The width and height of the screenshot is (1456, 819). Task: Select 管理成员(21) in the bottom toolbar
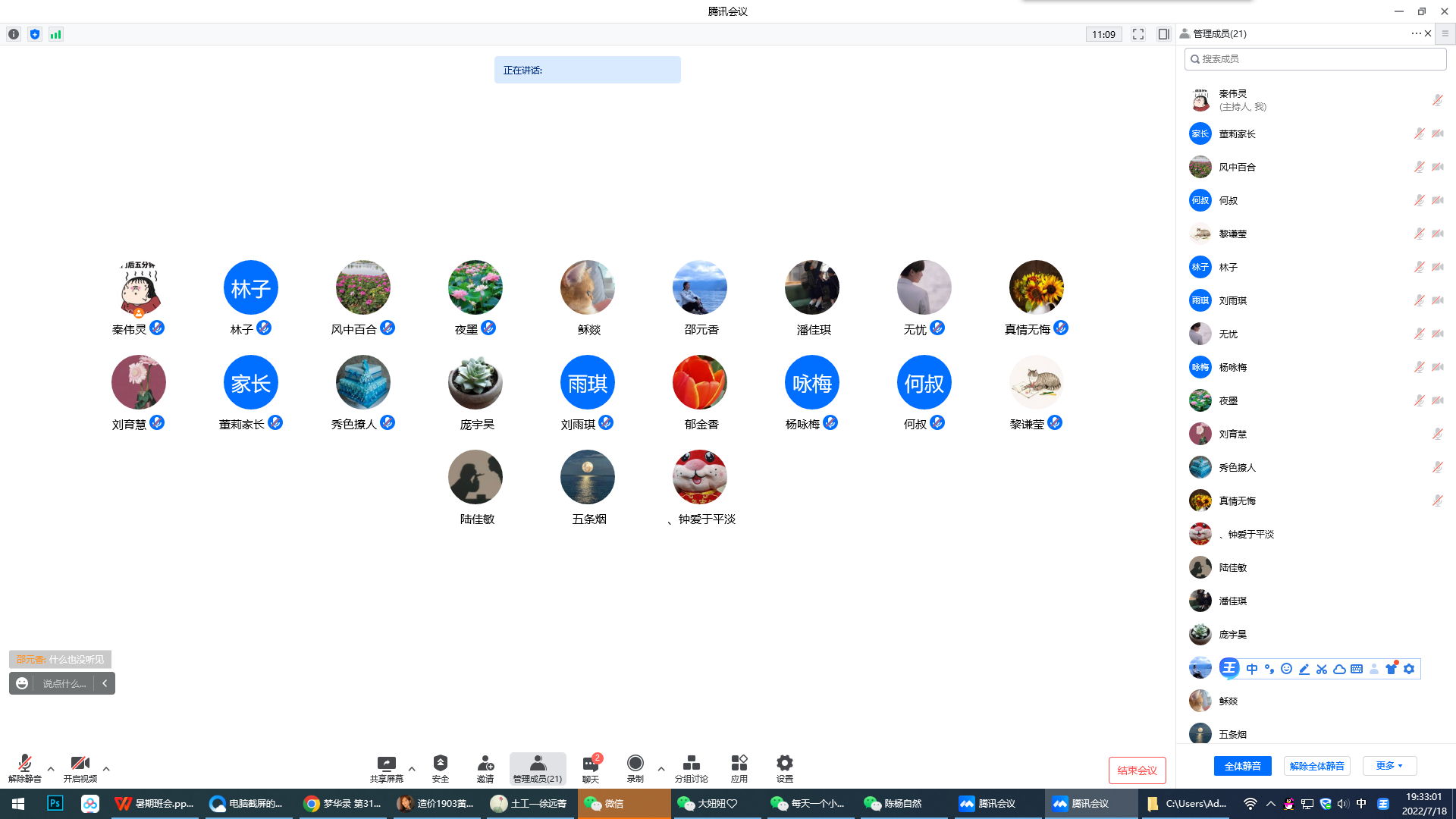(x=537, y=767)
